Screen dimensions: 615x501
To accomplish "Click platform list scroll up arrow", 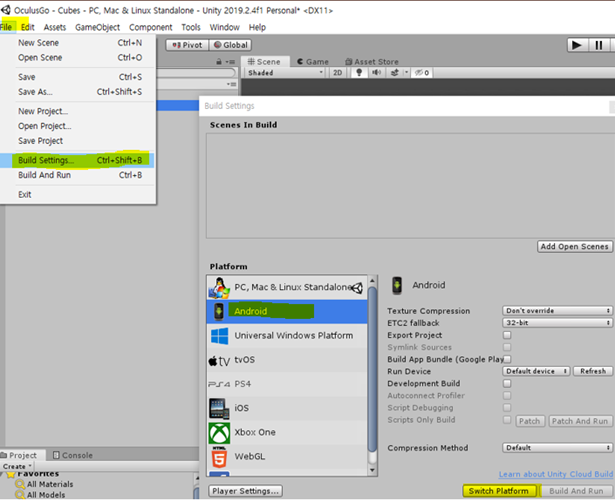I will point(372,281).
